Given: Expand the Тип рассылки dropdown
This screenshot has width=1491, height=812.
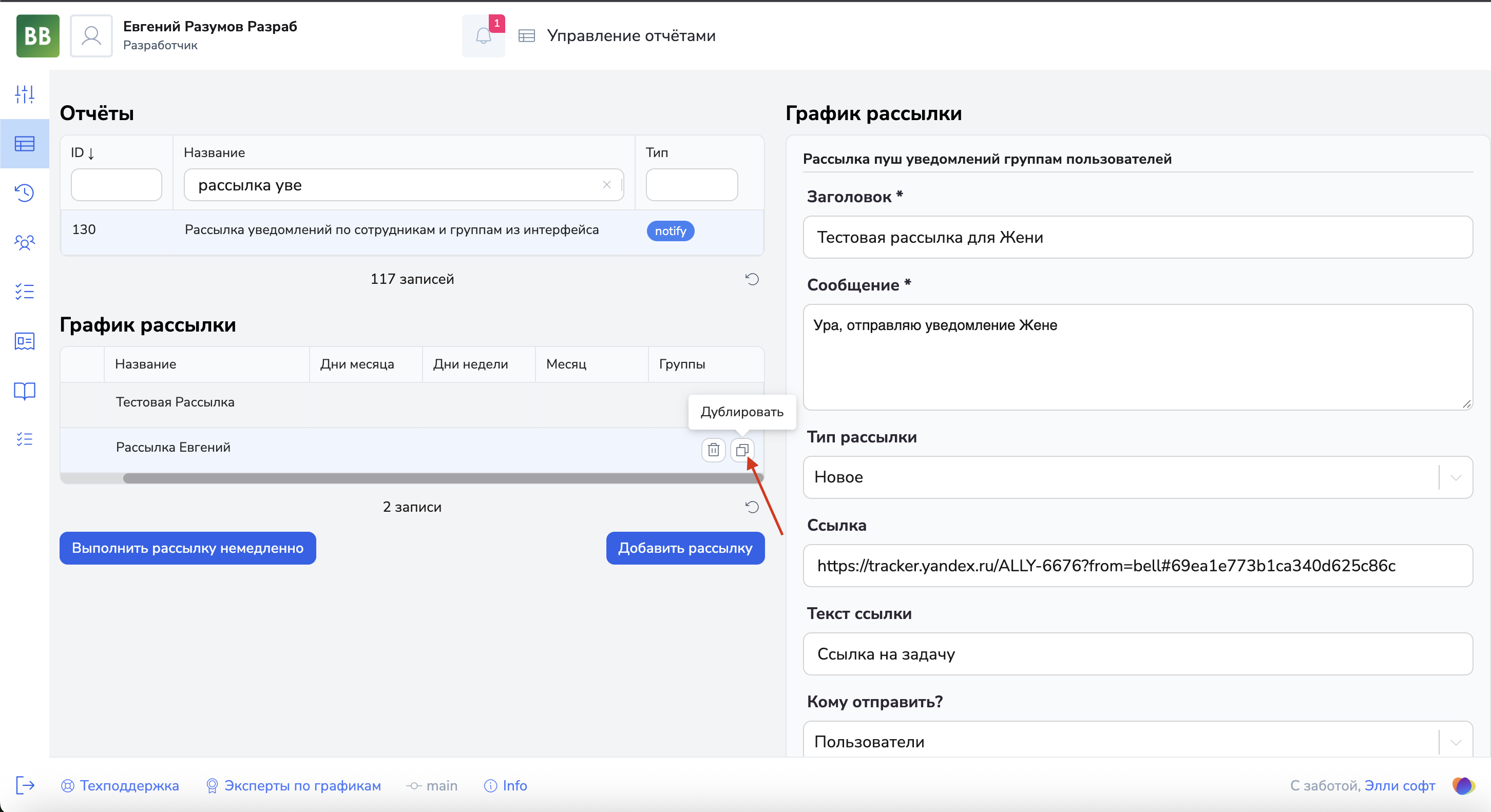Looking at the screenshot, I should click(x=1456, y=477).
